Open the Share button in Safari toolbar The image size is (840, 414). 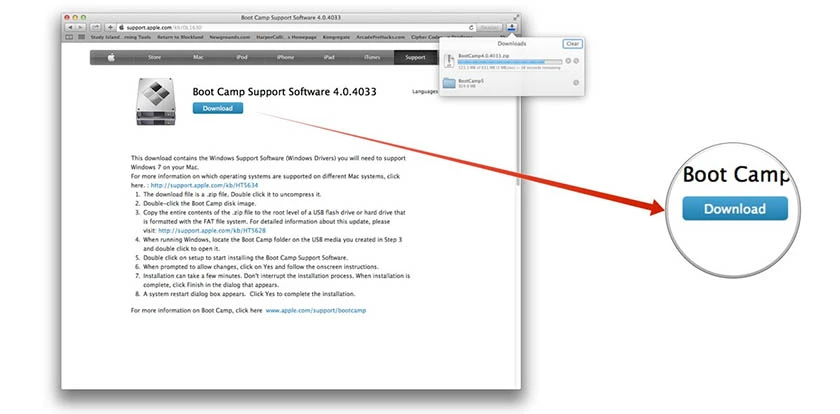[95, 27]
